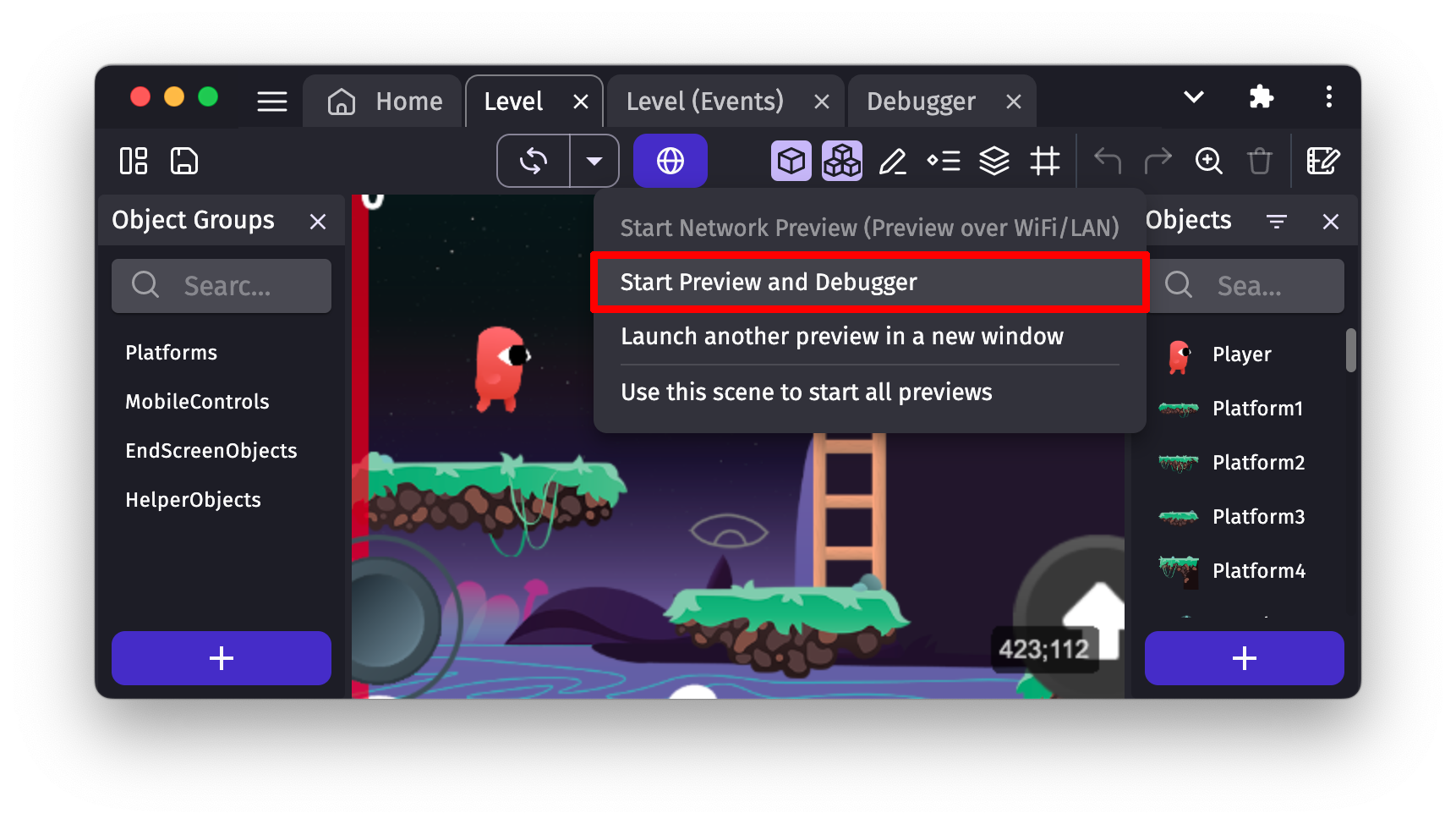Add a new object group
This screenshot has height=824, width=1456.
pos(222,658)
